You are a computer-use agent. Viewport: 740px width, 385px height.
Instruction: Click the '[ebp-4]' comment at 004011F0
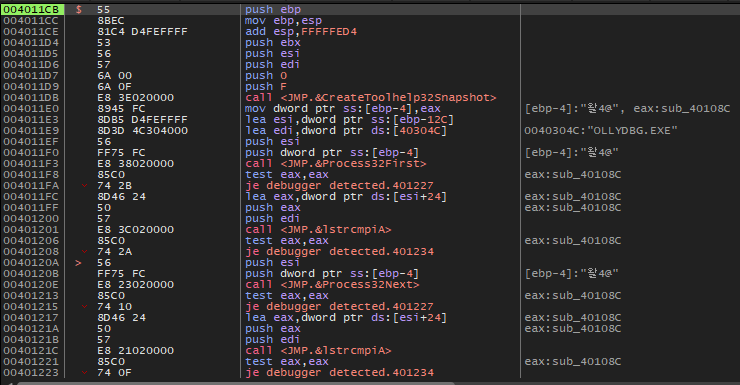(x=572, y=153)
